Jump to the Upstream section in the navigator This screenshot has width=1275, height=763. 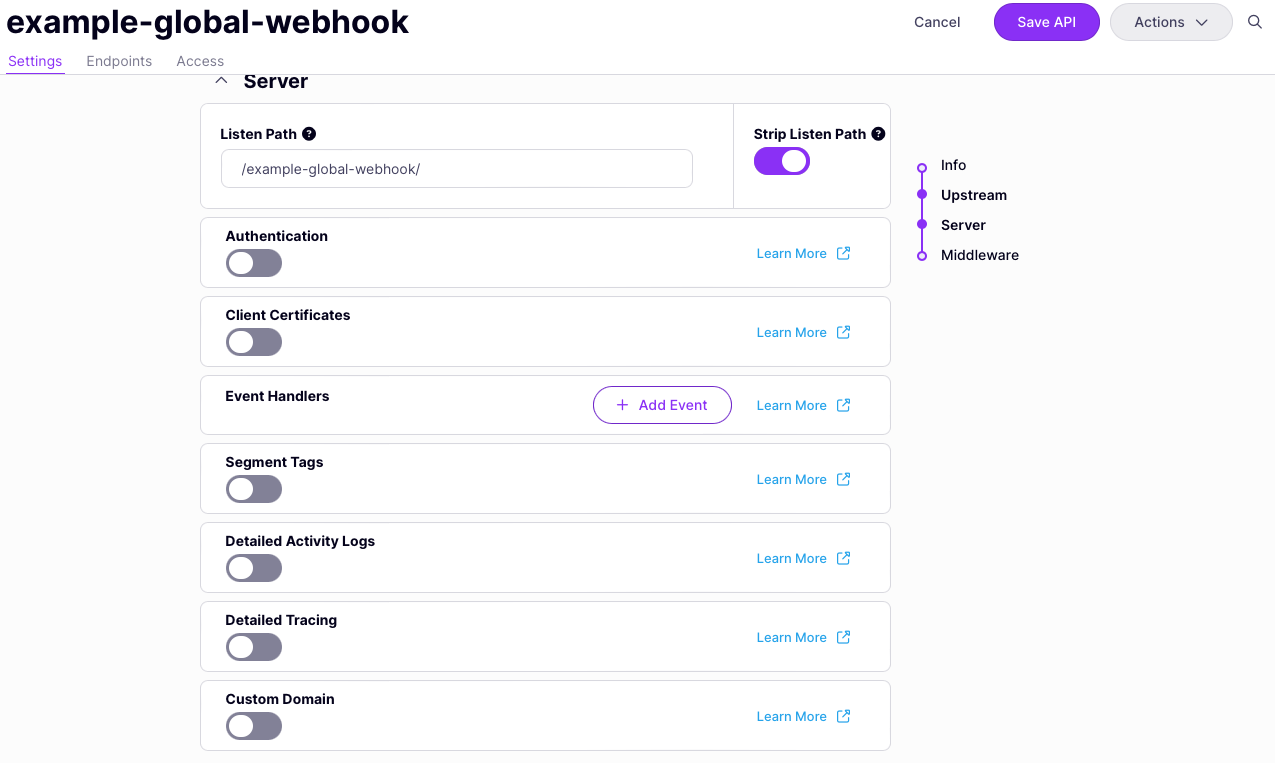(921, 195)
